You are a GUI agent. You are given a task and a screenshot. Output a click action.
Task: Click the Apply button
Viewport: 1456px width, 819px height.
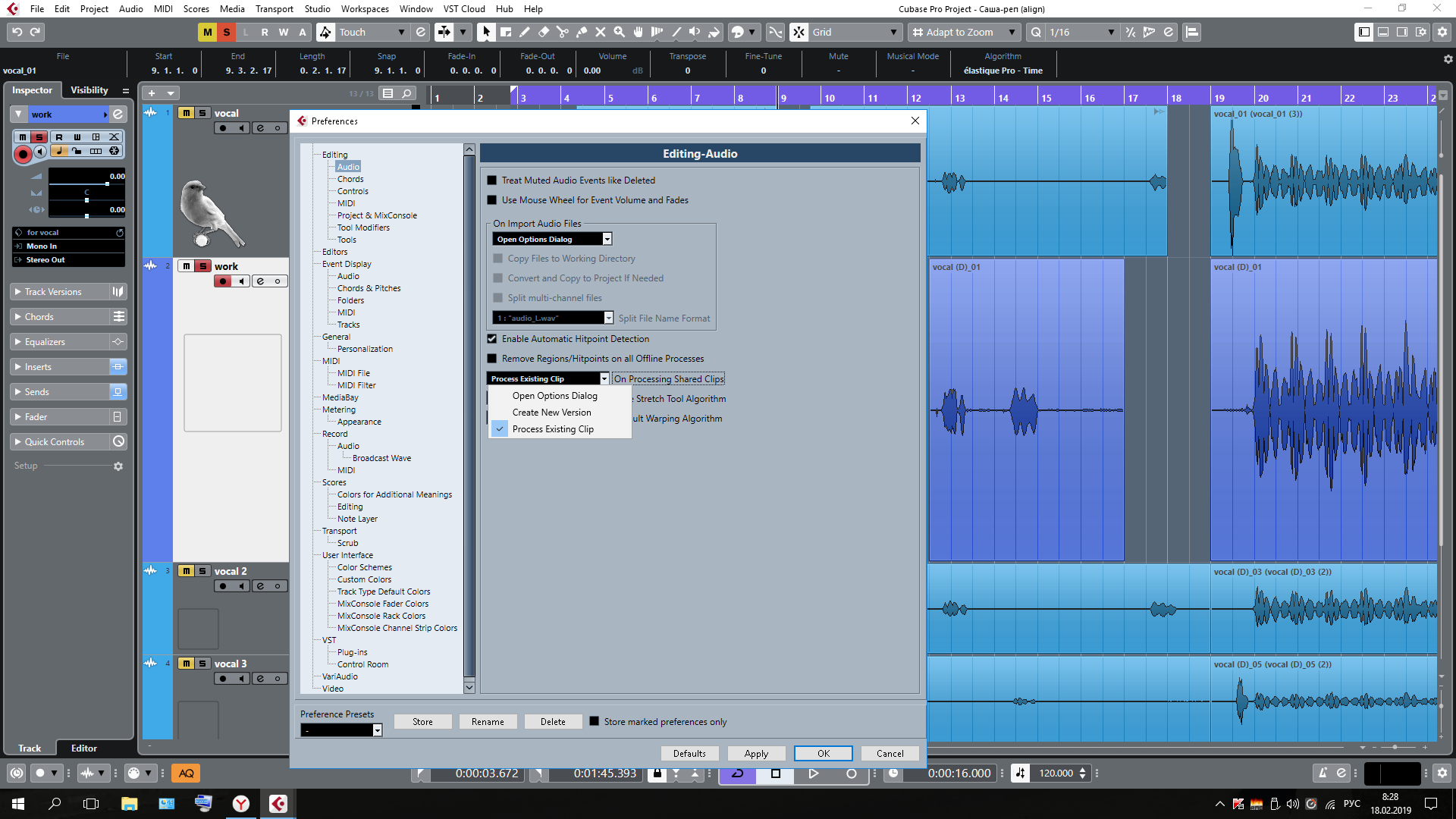click(x=755, y=753)
